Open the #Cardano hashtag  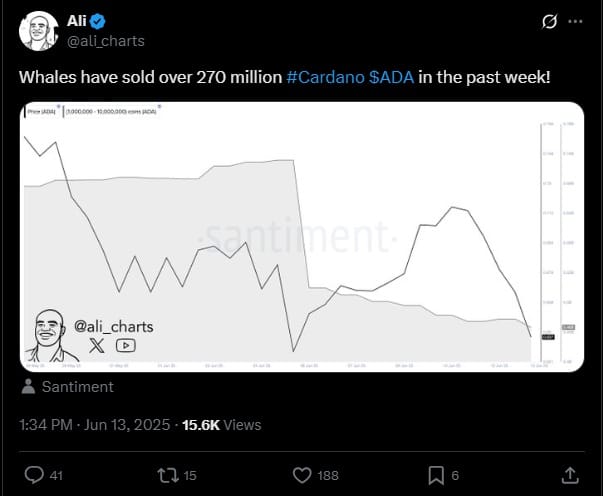tap(325, 77)
